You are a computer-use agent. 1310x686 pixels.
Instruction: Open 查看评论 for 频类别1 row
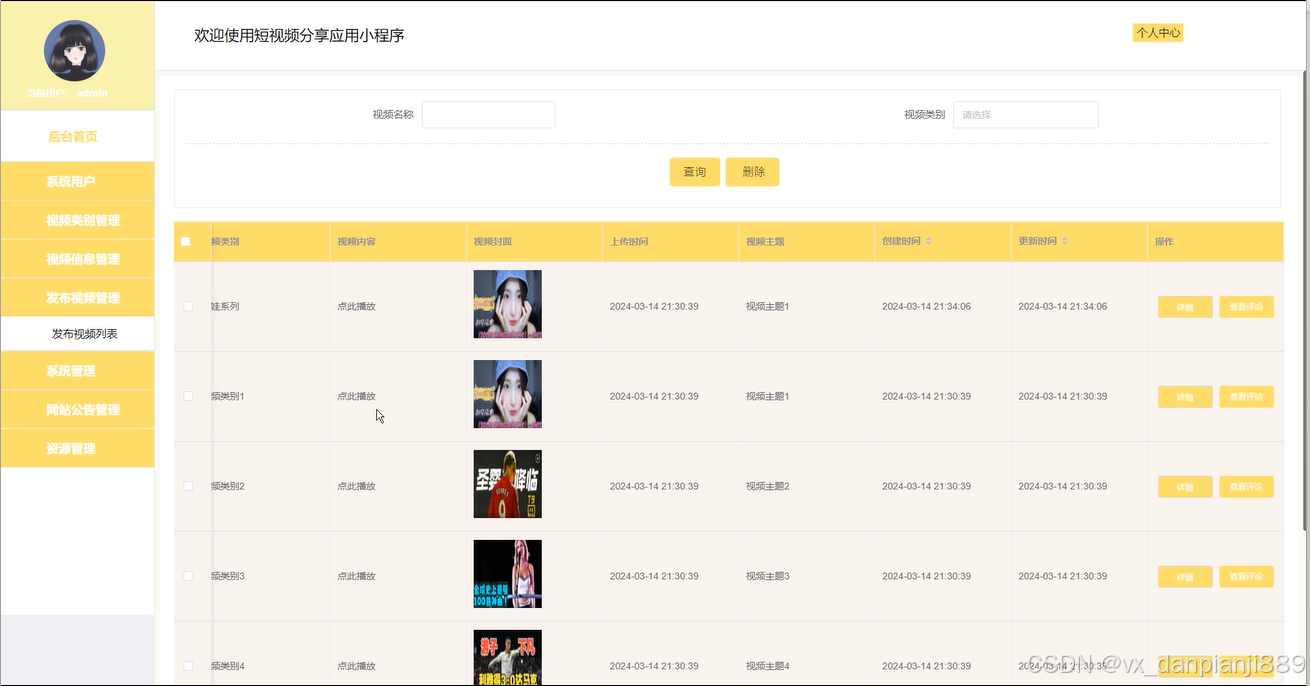point(1246,397)
